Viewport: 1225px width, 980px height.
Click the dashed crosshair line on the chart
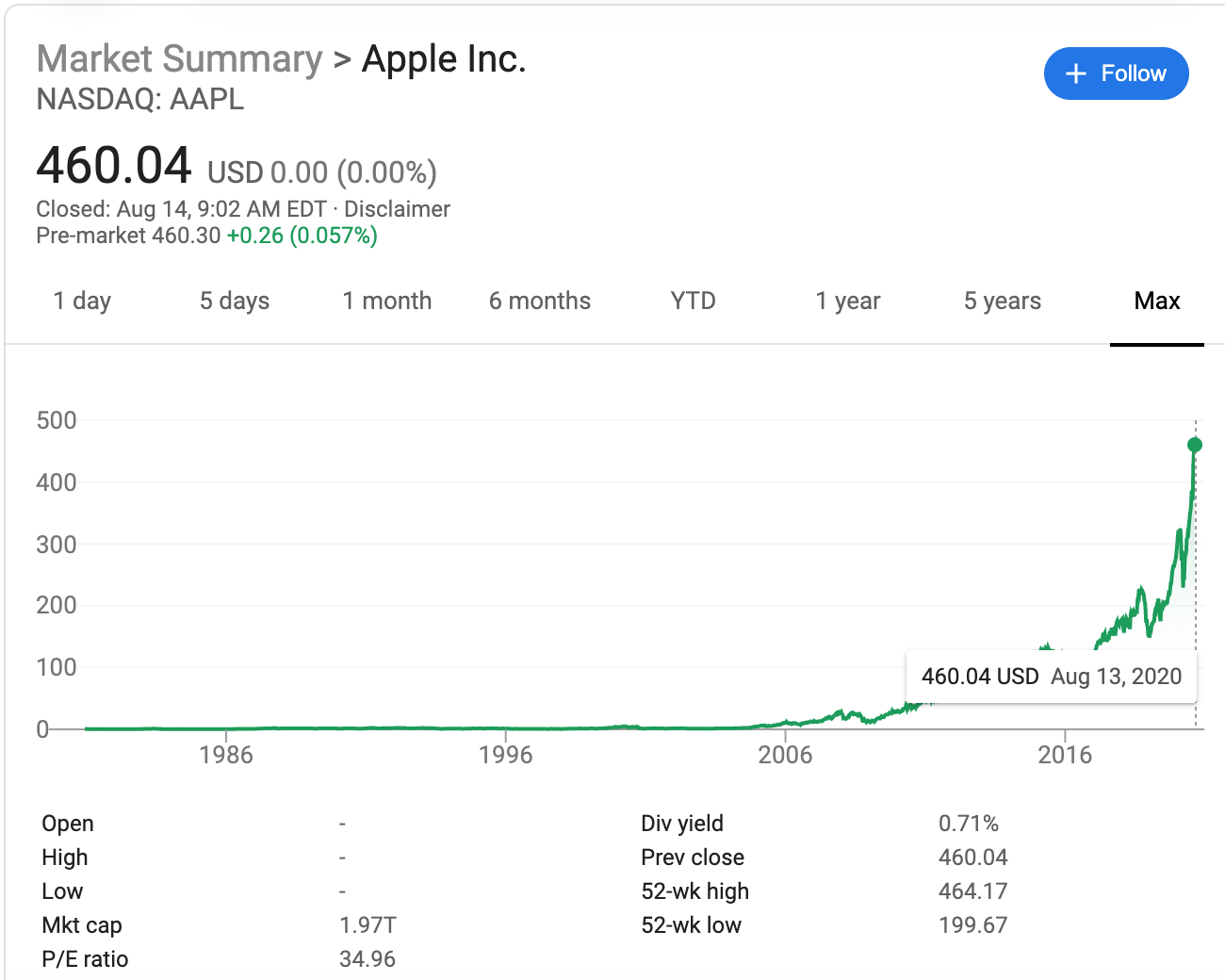1195,565
